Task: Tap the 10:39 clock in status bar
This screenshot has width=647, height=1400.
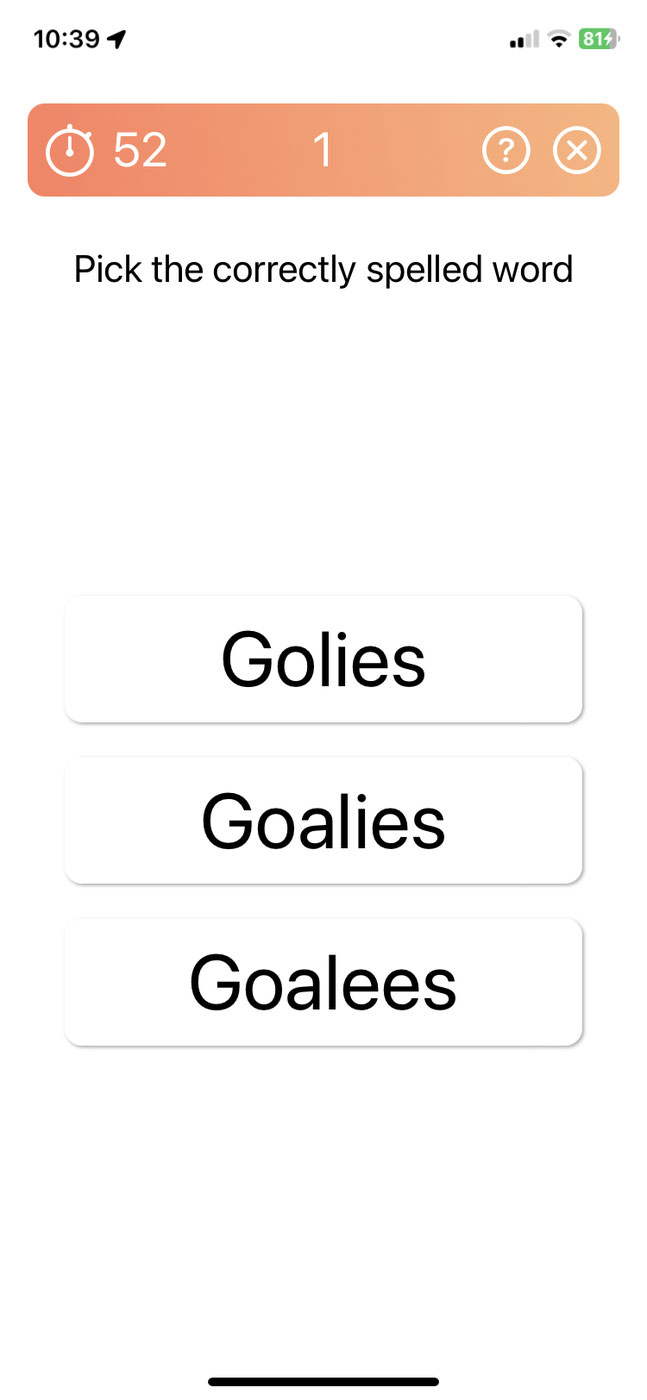Action: [x=67, y=39]
